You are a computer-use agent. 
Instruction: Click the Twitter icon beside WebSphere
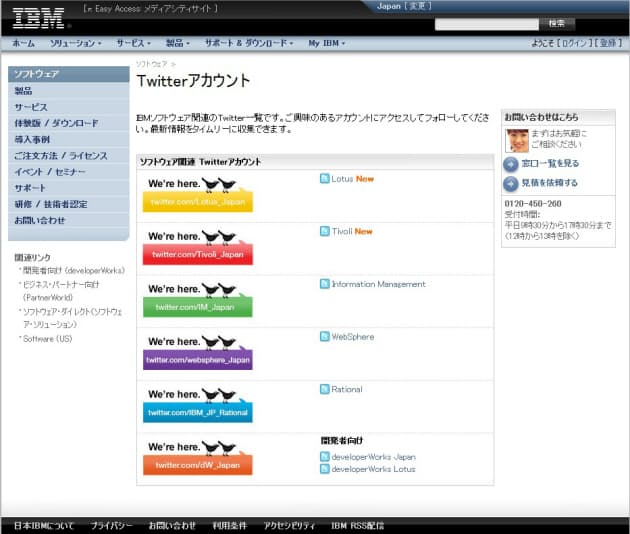point(324,337)
